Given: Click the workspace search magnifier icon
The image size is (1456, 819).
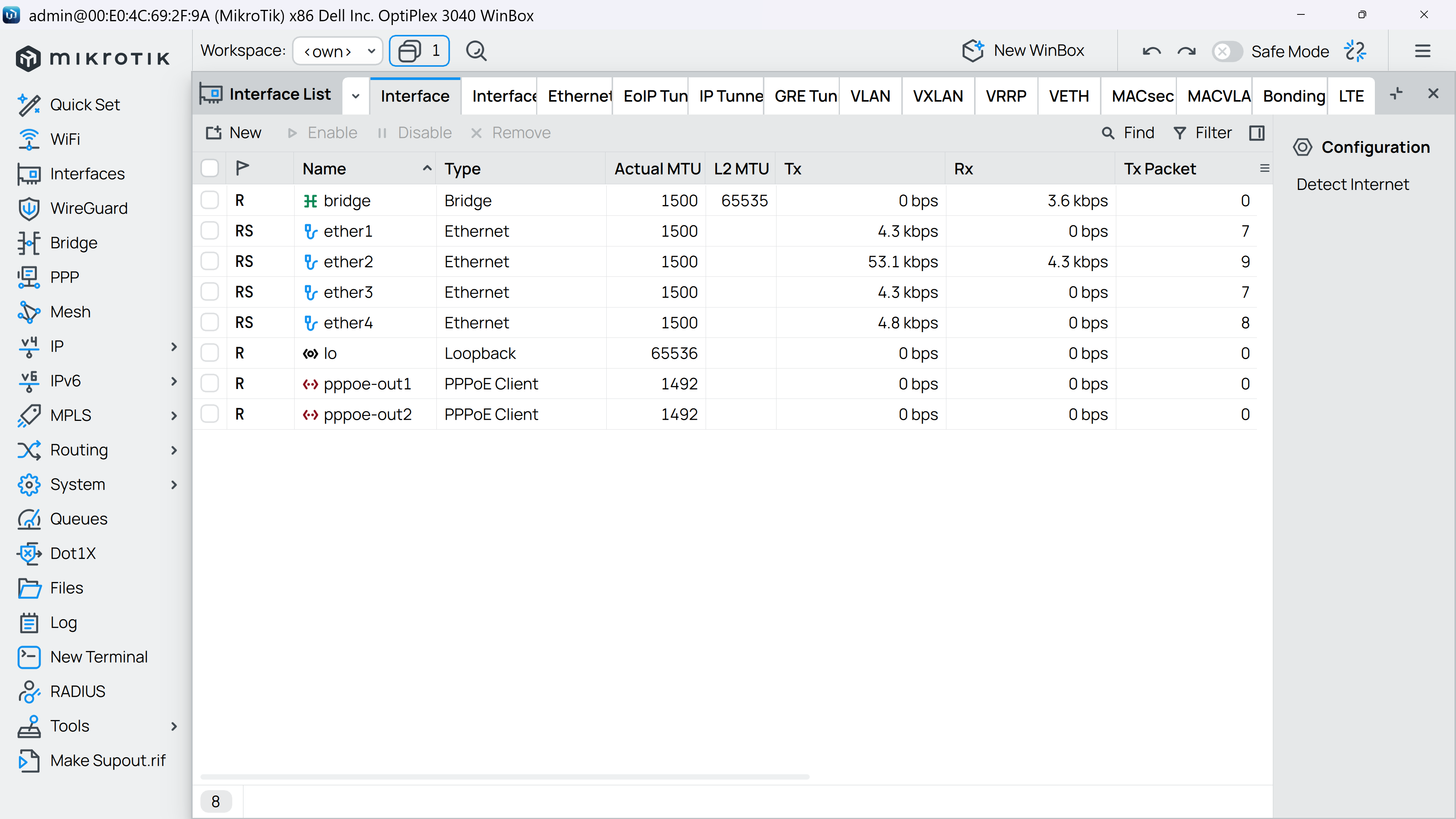Looking at the screenshot, I should pos(476,51).
